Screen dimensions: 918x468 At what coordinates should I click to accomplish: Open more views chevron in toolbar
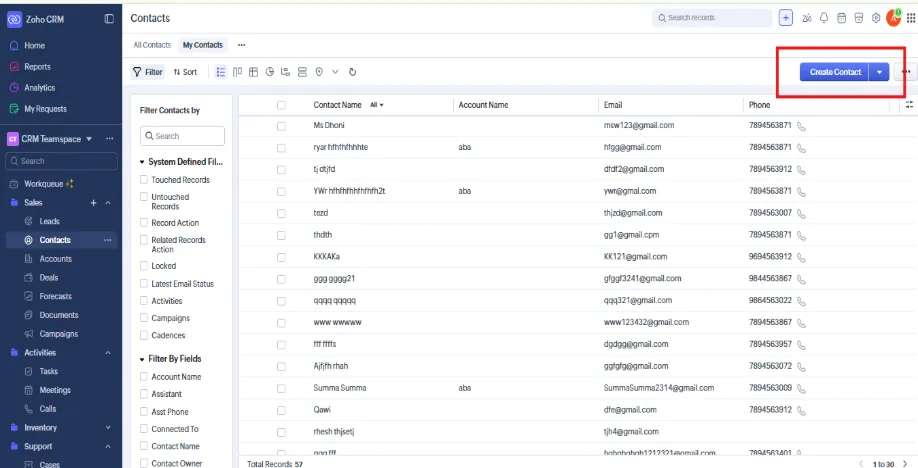point(335,72)
